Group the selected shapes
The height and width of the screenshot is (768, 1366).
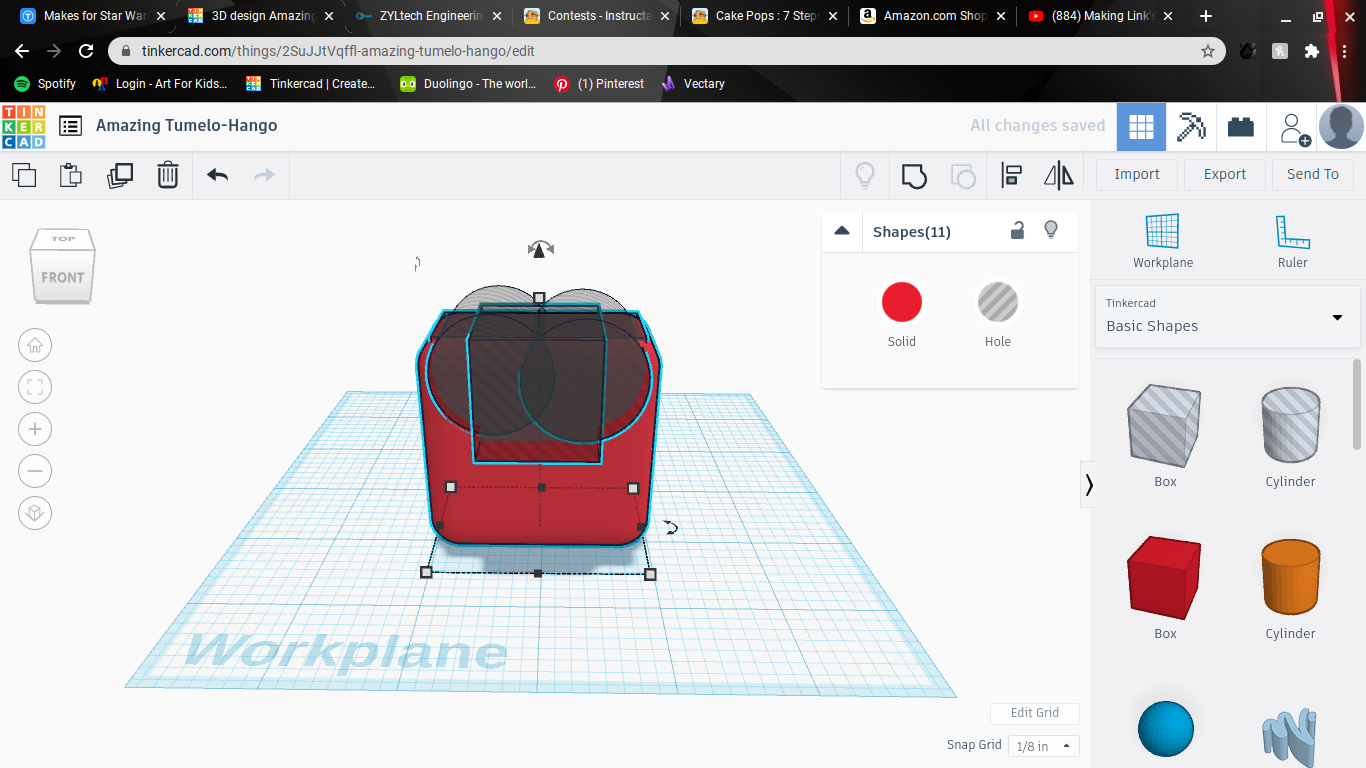(913, 176)
